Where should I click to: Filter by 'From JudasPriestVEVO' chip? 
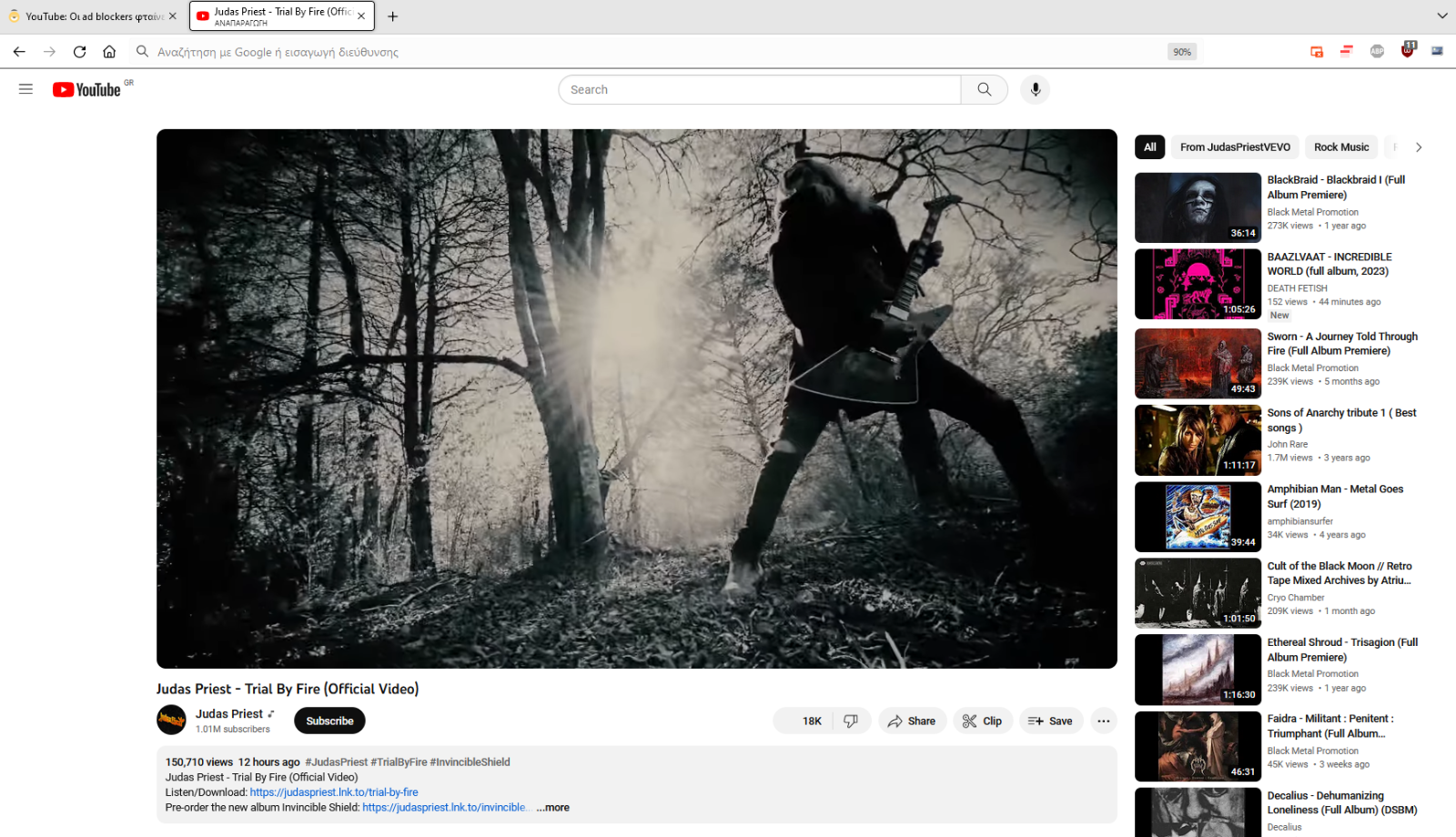click(x=1235, y=147)
